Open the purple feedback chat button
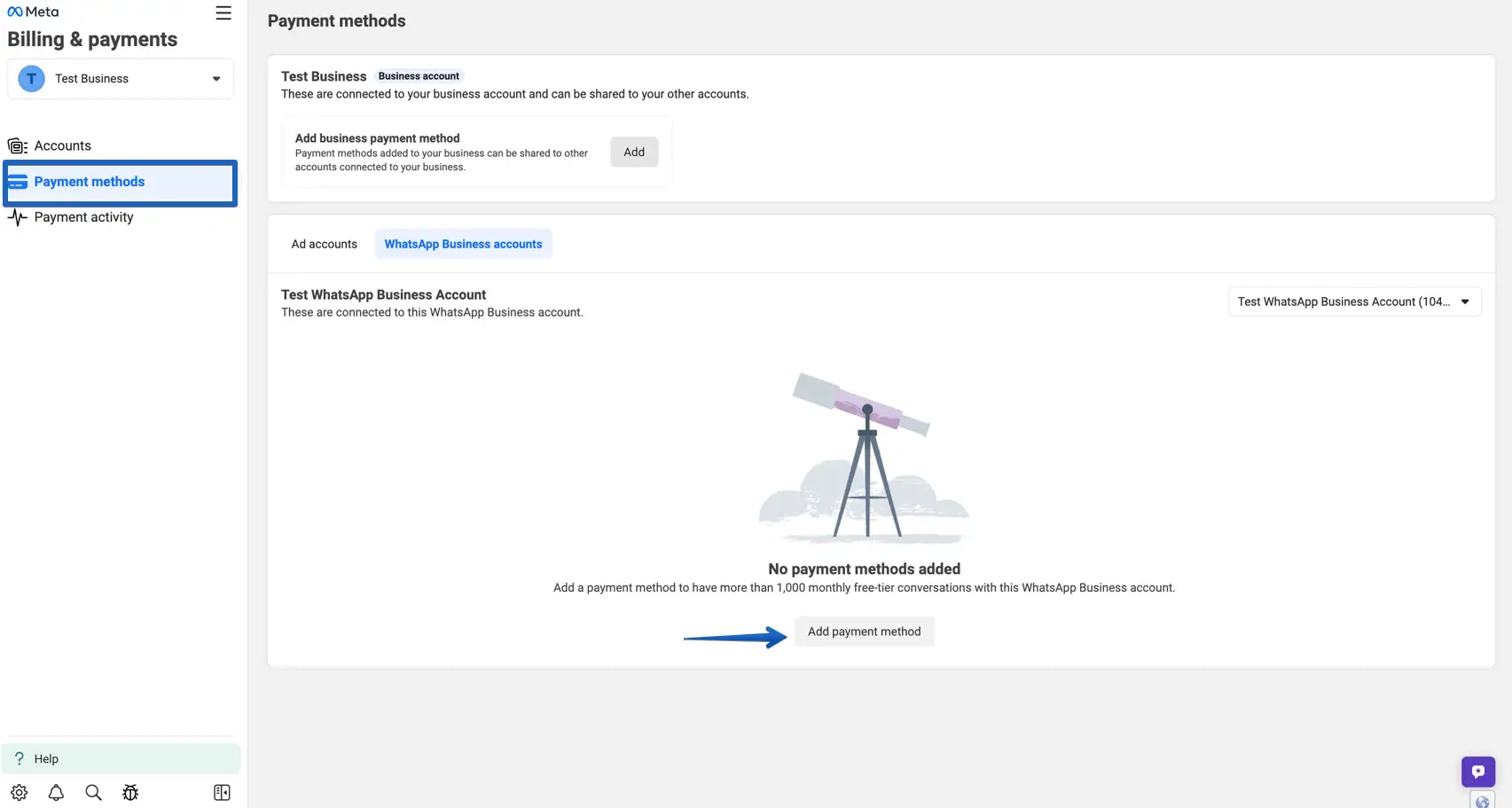The height and width of the screenshot is (808, 1512). [x=1477, y=772]
